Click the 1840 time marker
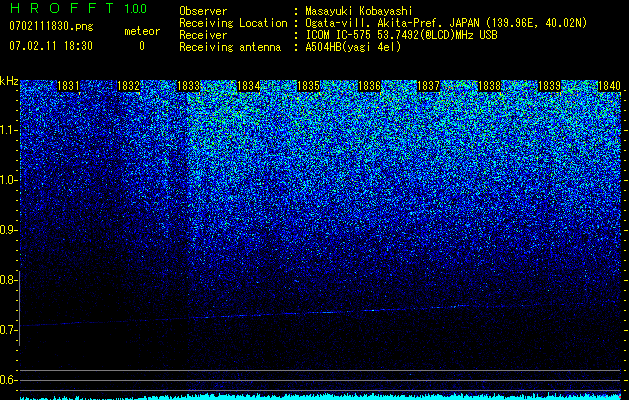Viewport: 629px width, 400px height. click(x=609, y=86)
